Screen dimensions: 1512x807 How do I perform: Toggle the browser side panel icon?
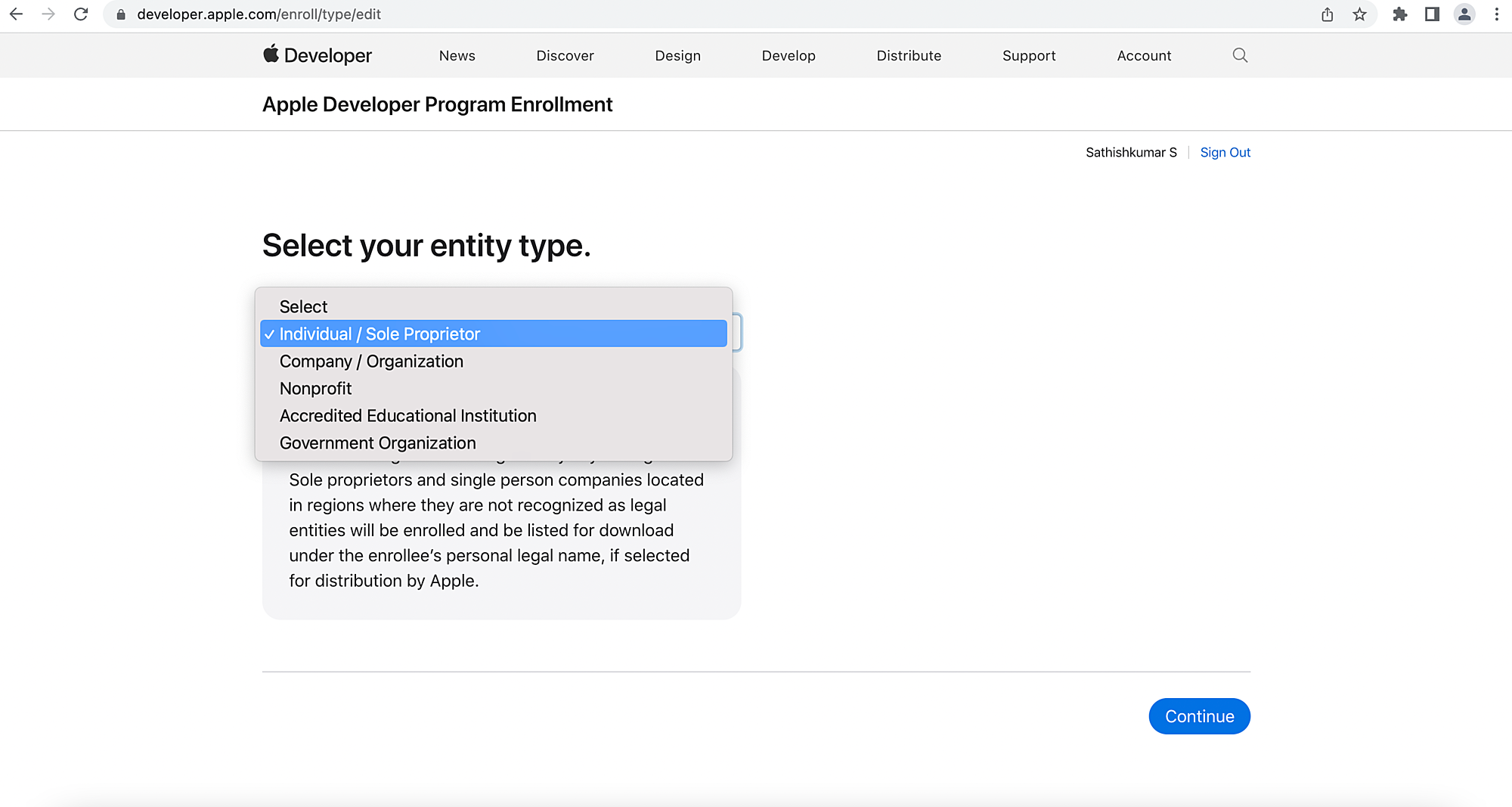pyautogui.click(x=1432, y=14)
